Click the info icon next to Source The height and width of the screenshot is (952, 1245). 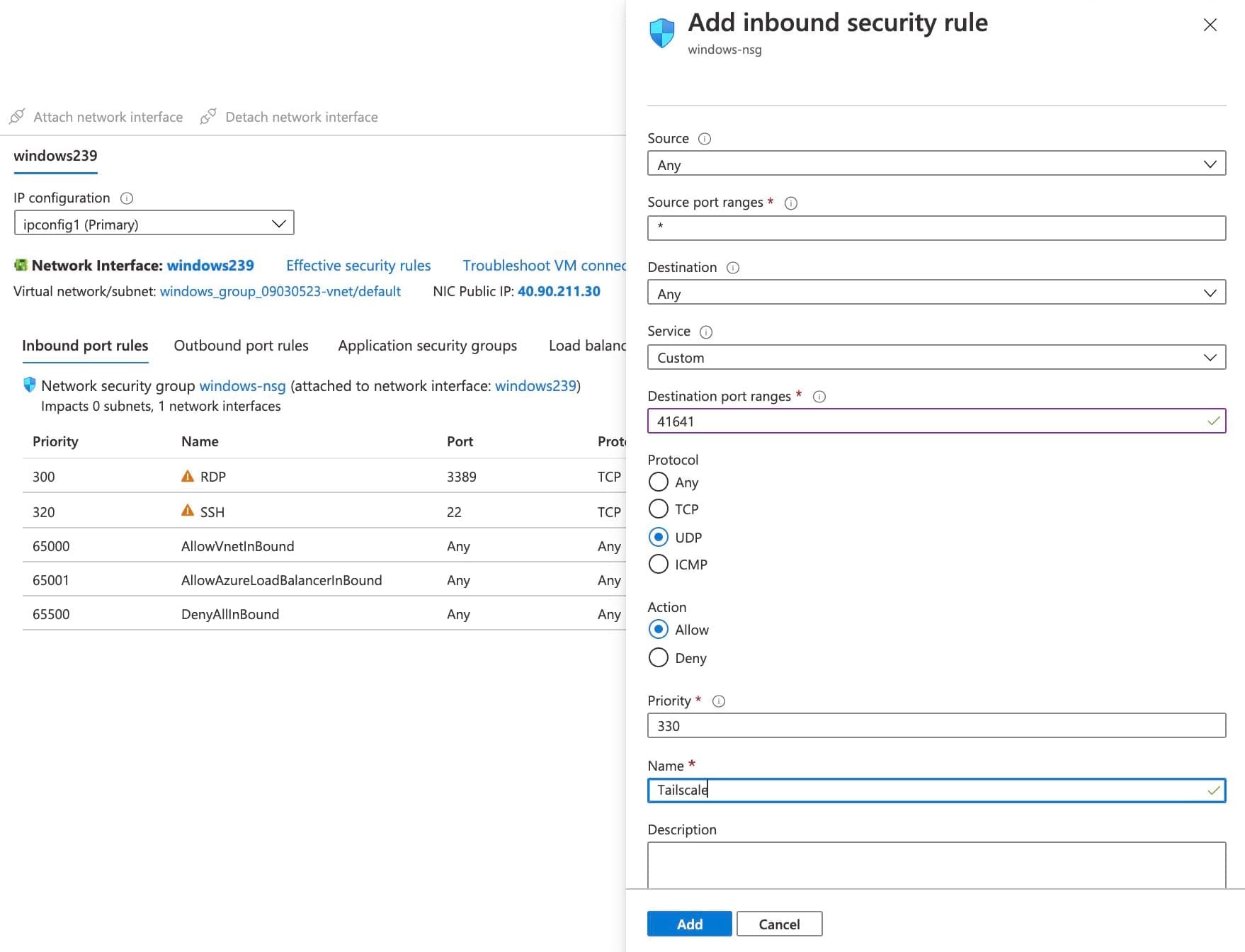[x=705, y=139]
